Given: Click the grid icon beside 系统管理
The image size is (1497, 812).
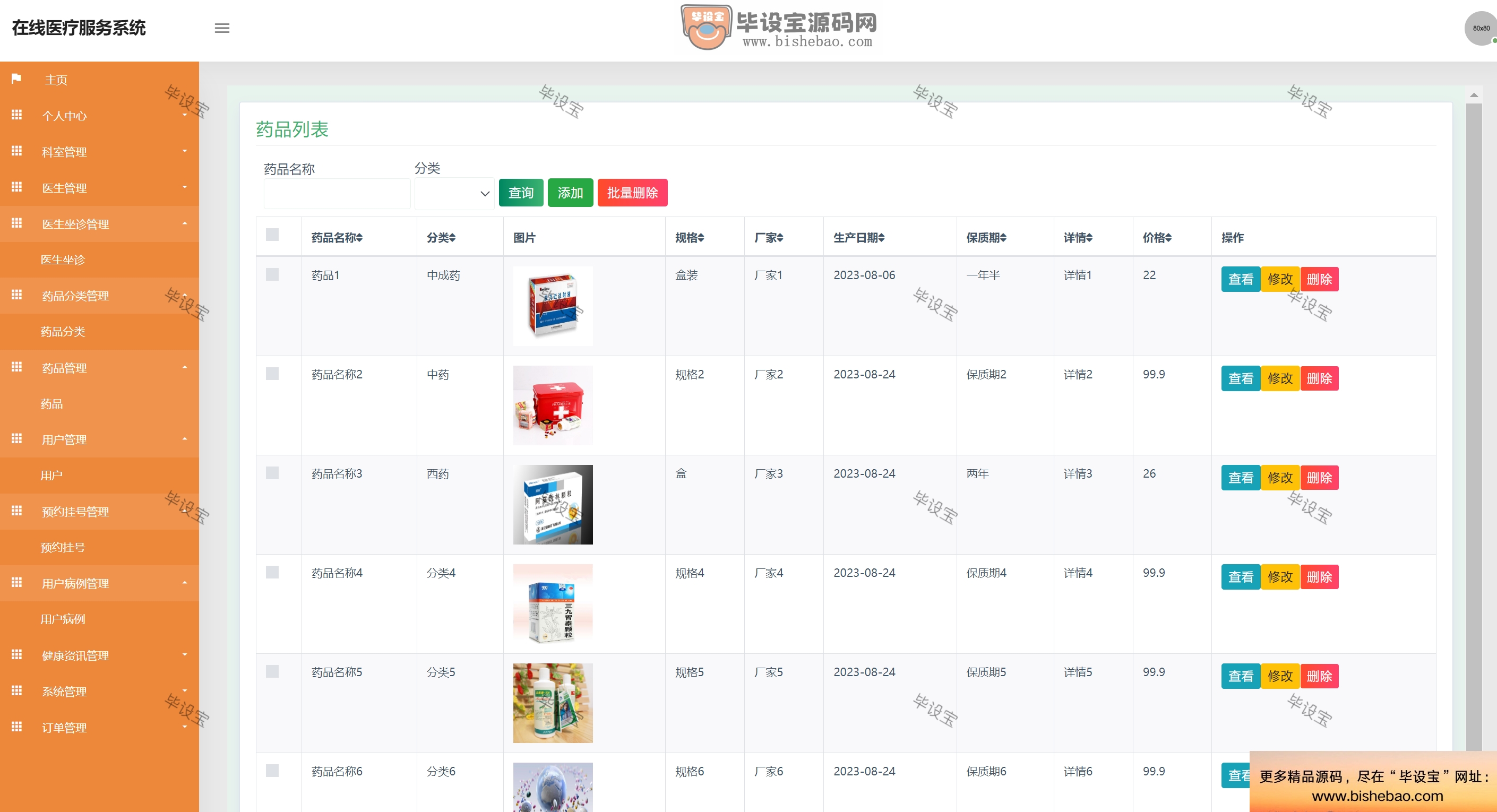Looking at the screenshot, I should click(16, 690).
